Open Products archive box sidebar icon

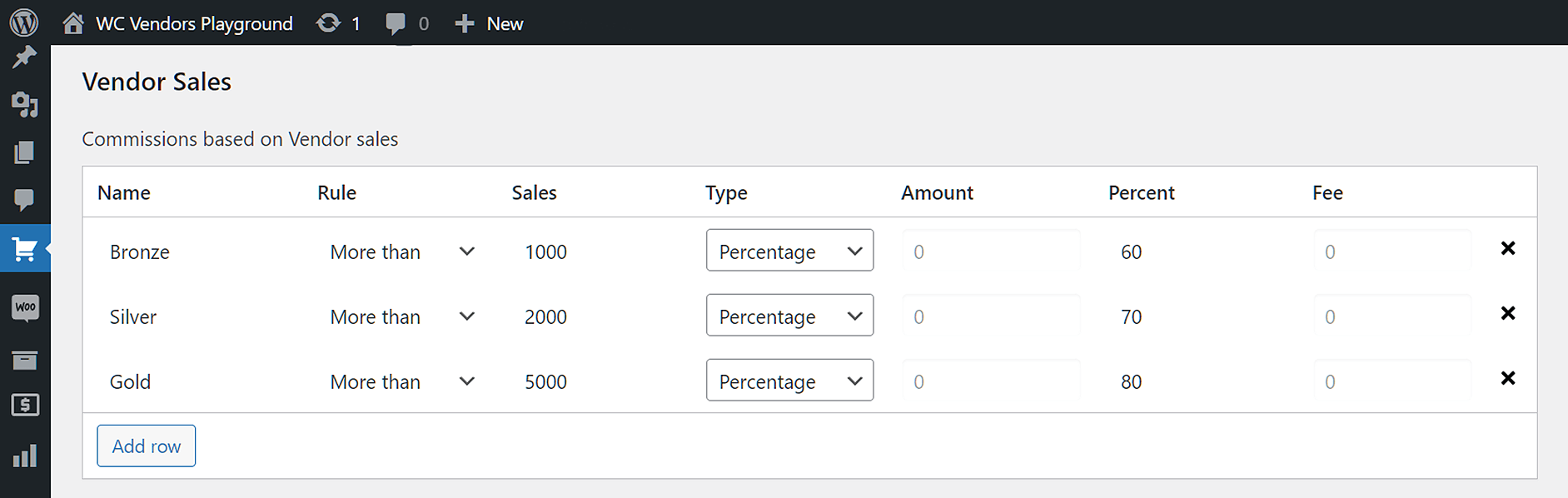pos(25,360)
